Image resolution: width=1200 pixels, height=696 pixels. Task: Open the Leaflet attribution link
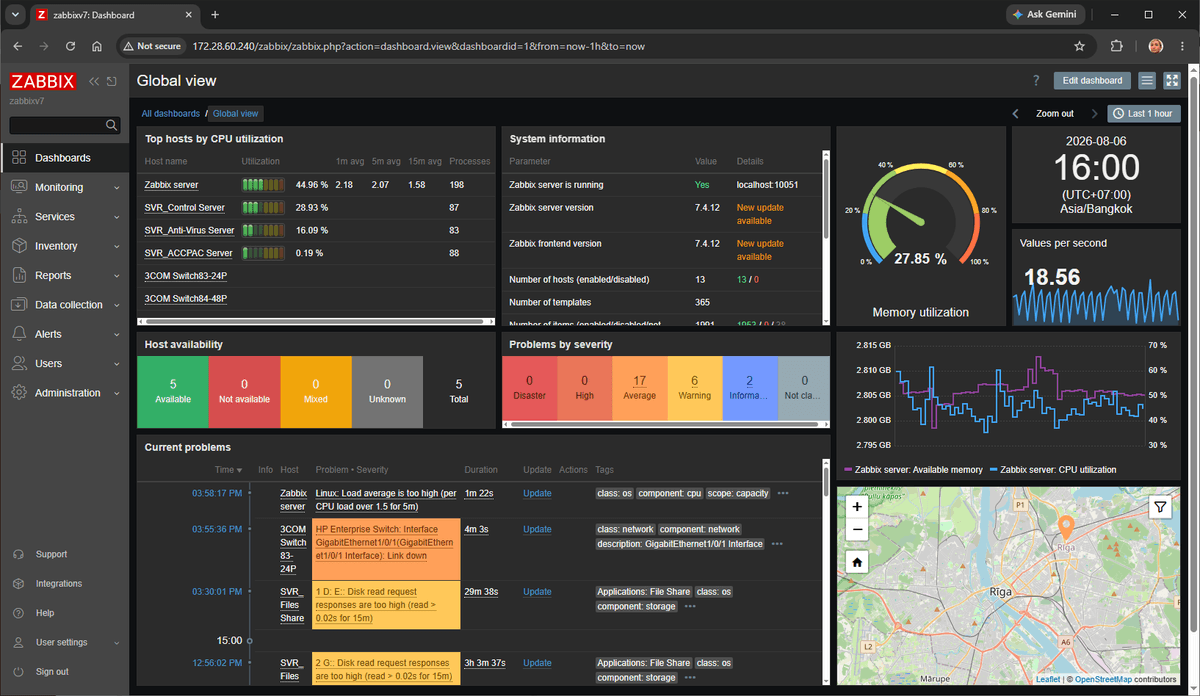point(1048,679)
